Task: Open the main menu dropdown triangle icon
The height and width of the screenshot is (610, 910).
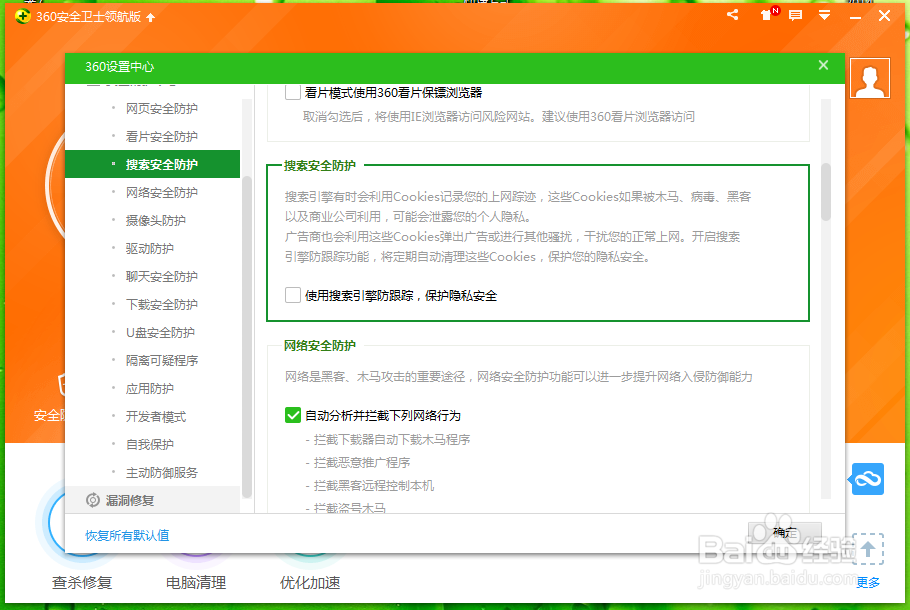Action: [x=824, y=16]
